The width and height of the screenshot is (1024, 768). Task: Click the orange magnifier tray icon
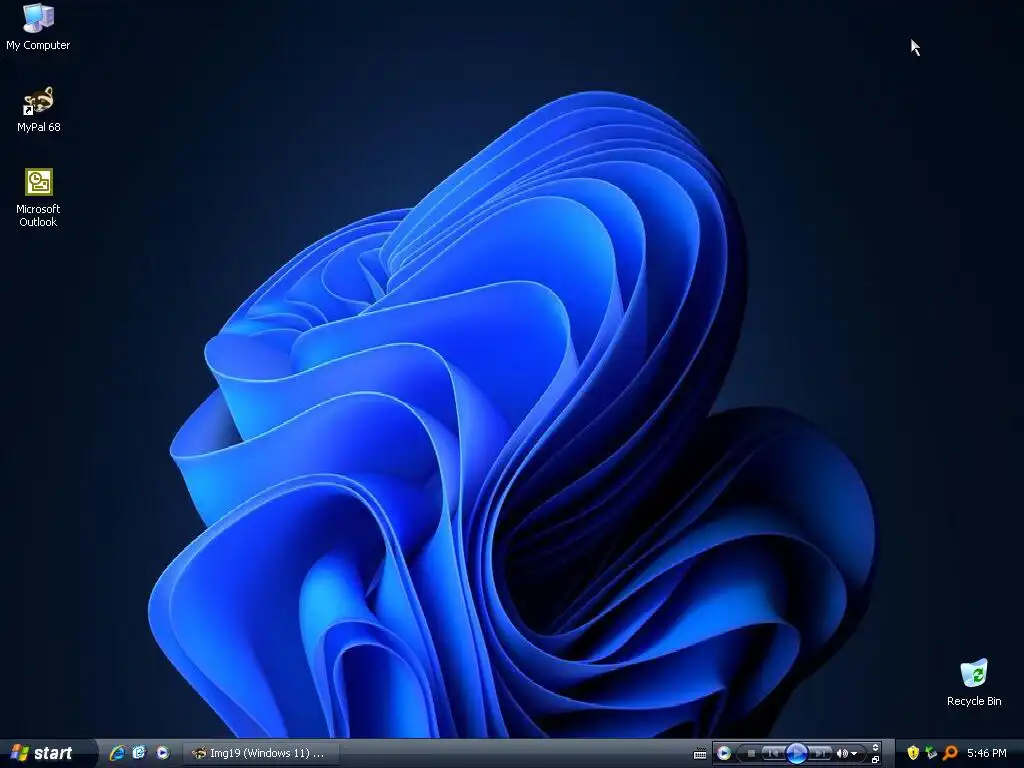pos(950,753)
